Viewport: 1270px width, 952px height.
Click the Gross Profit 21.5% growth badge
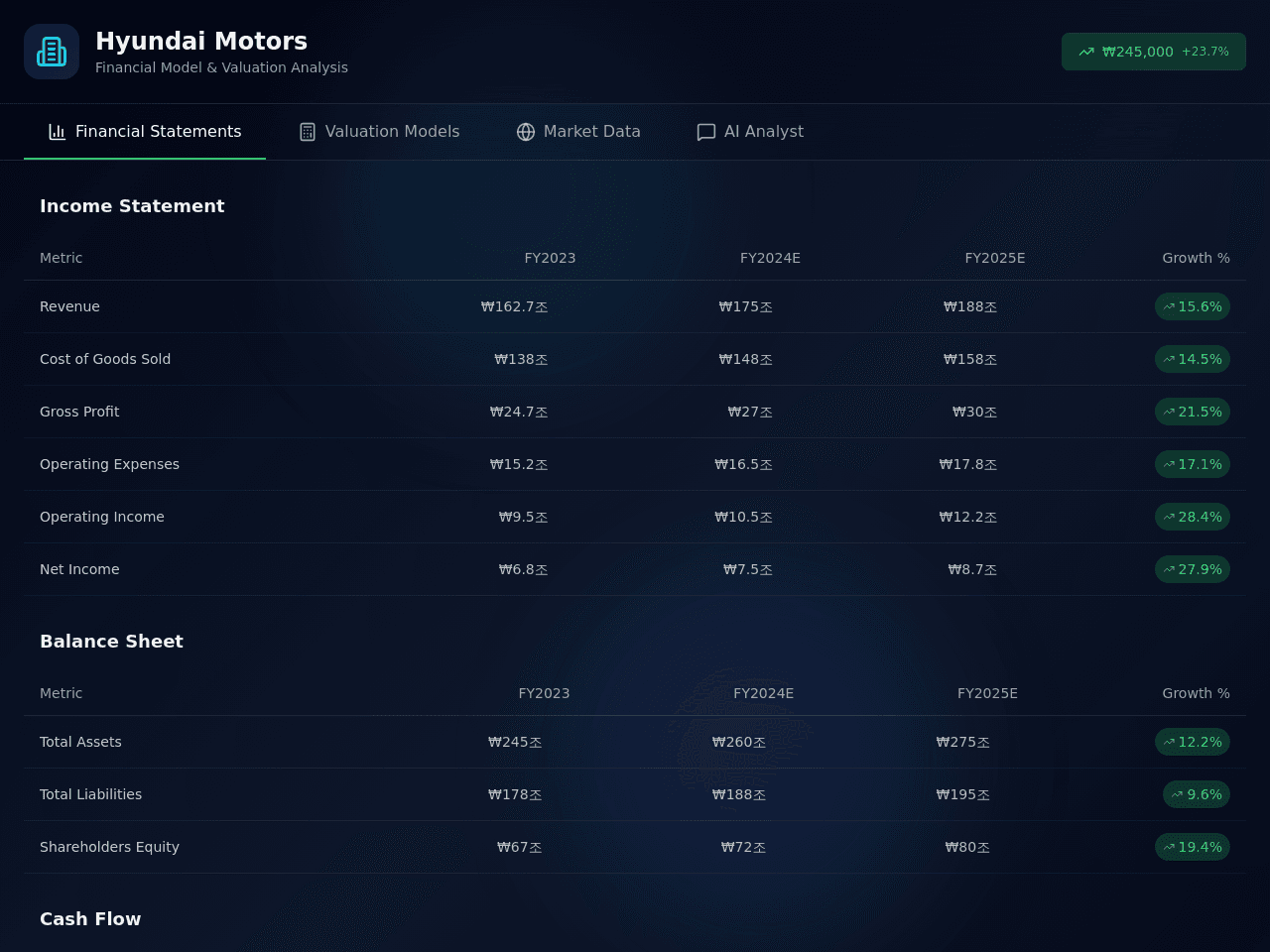tap(1193, 412)
